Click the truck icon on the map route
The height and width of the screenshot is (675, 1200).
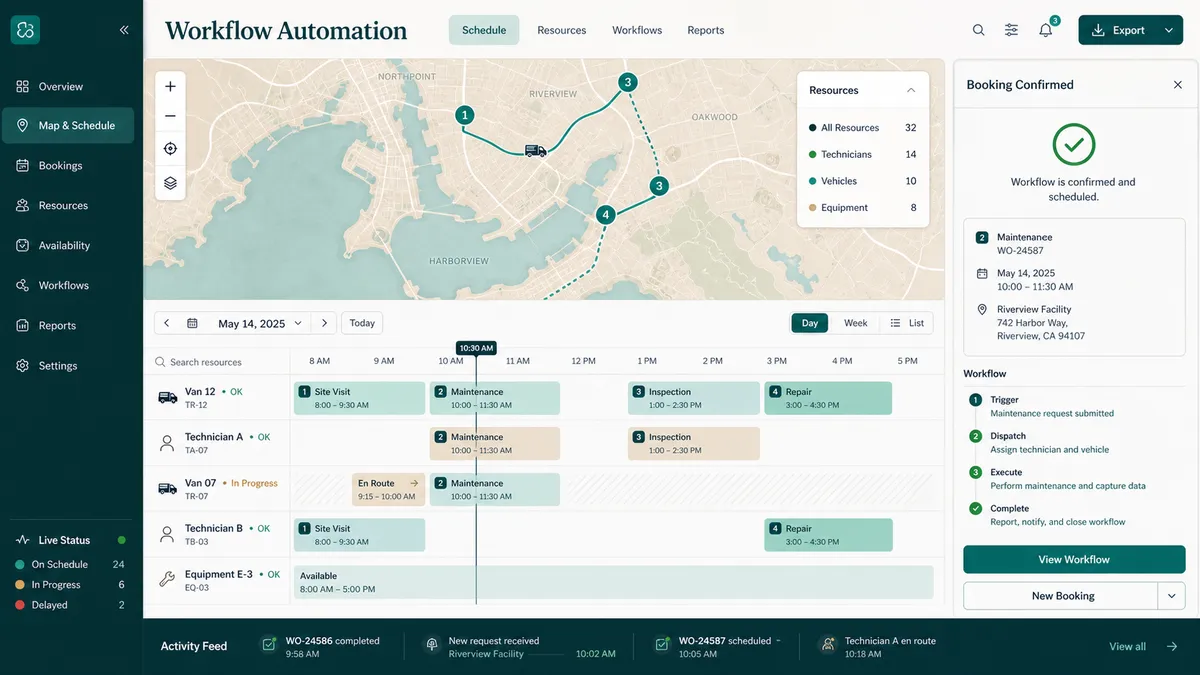pyautogui.click(x=536, y=151)
